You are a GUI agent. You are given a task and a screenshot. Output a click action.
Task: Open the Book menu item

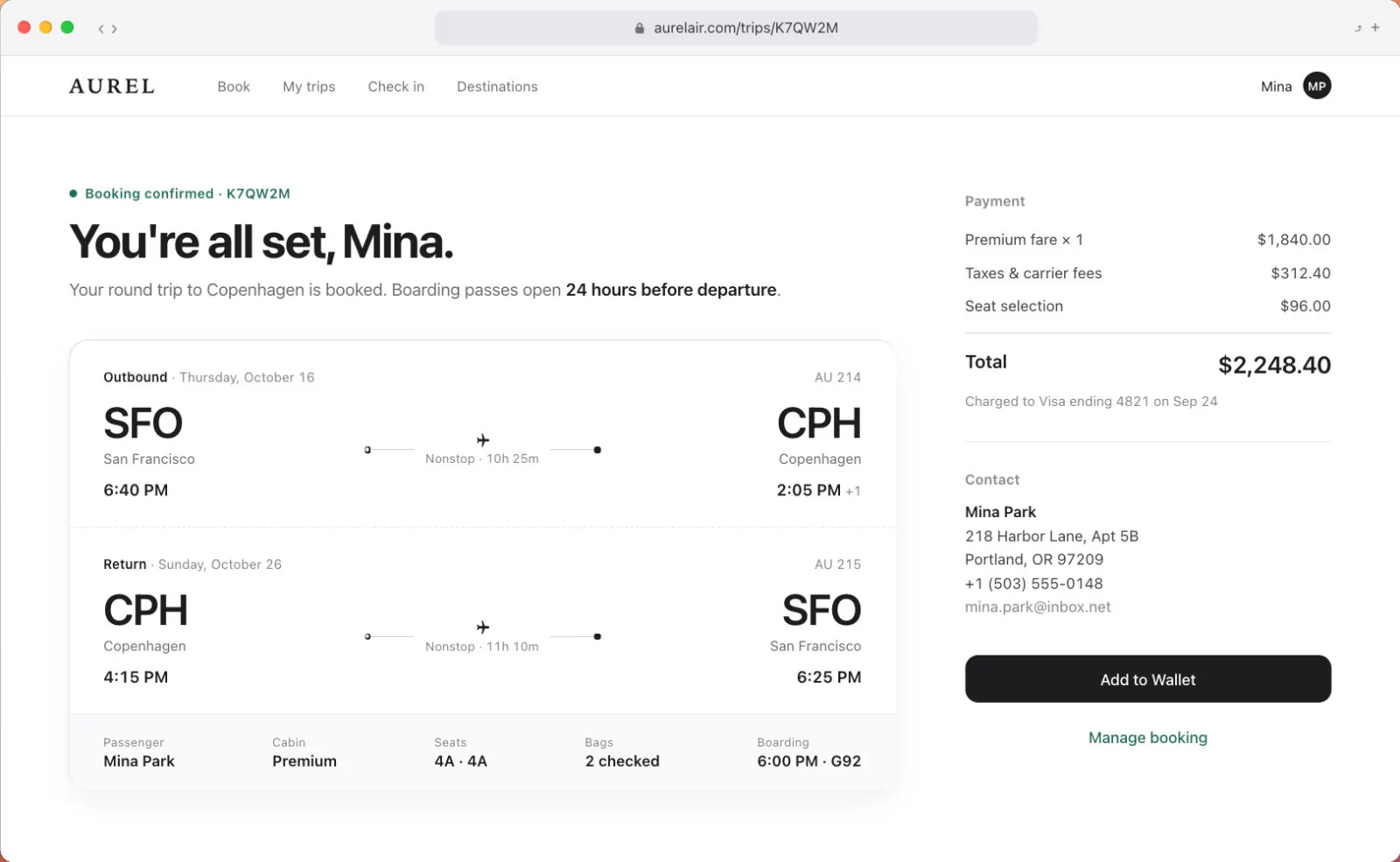234,87
